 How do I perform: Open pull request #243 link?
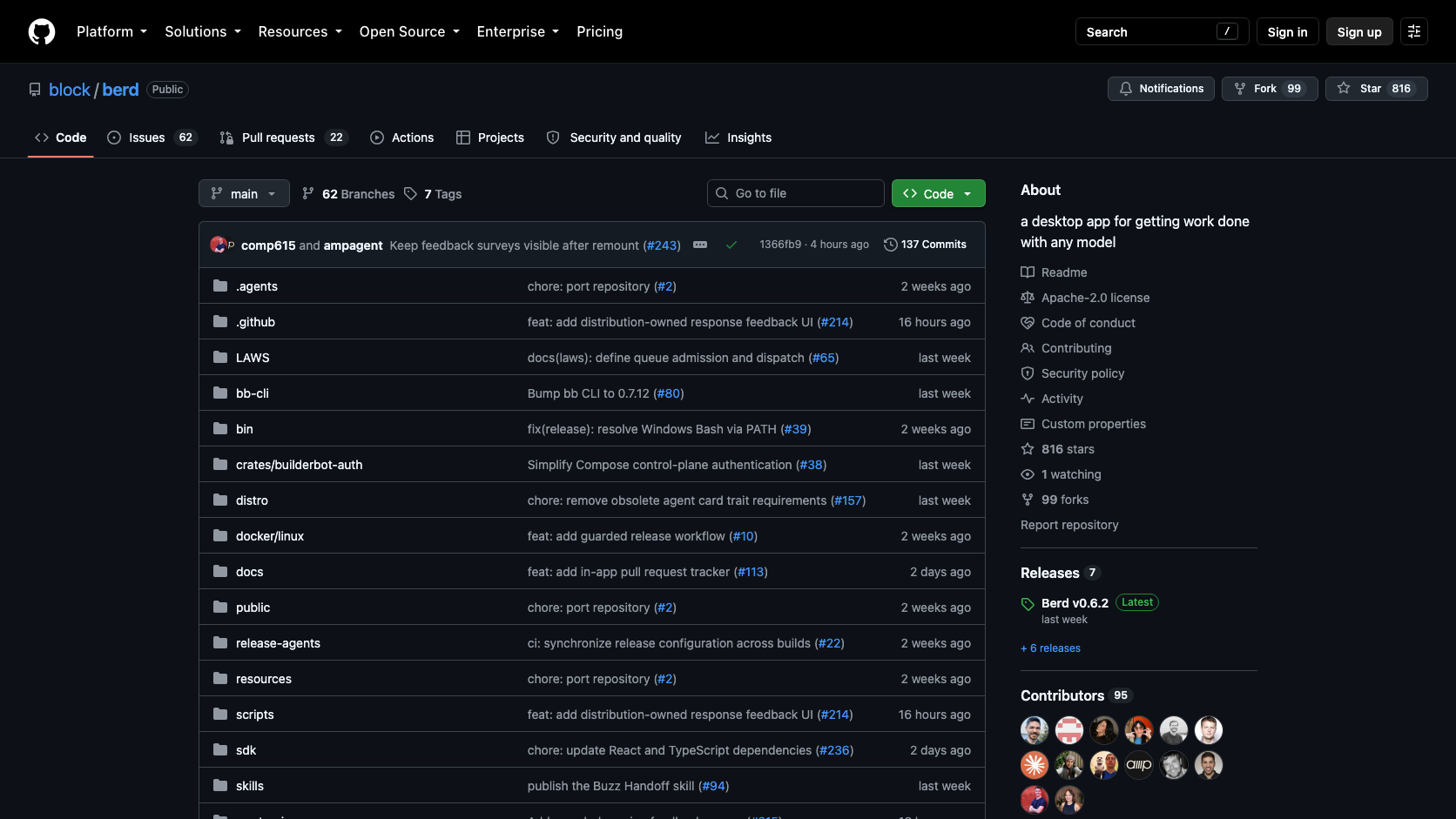[x=662, y=245]
